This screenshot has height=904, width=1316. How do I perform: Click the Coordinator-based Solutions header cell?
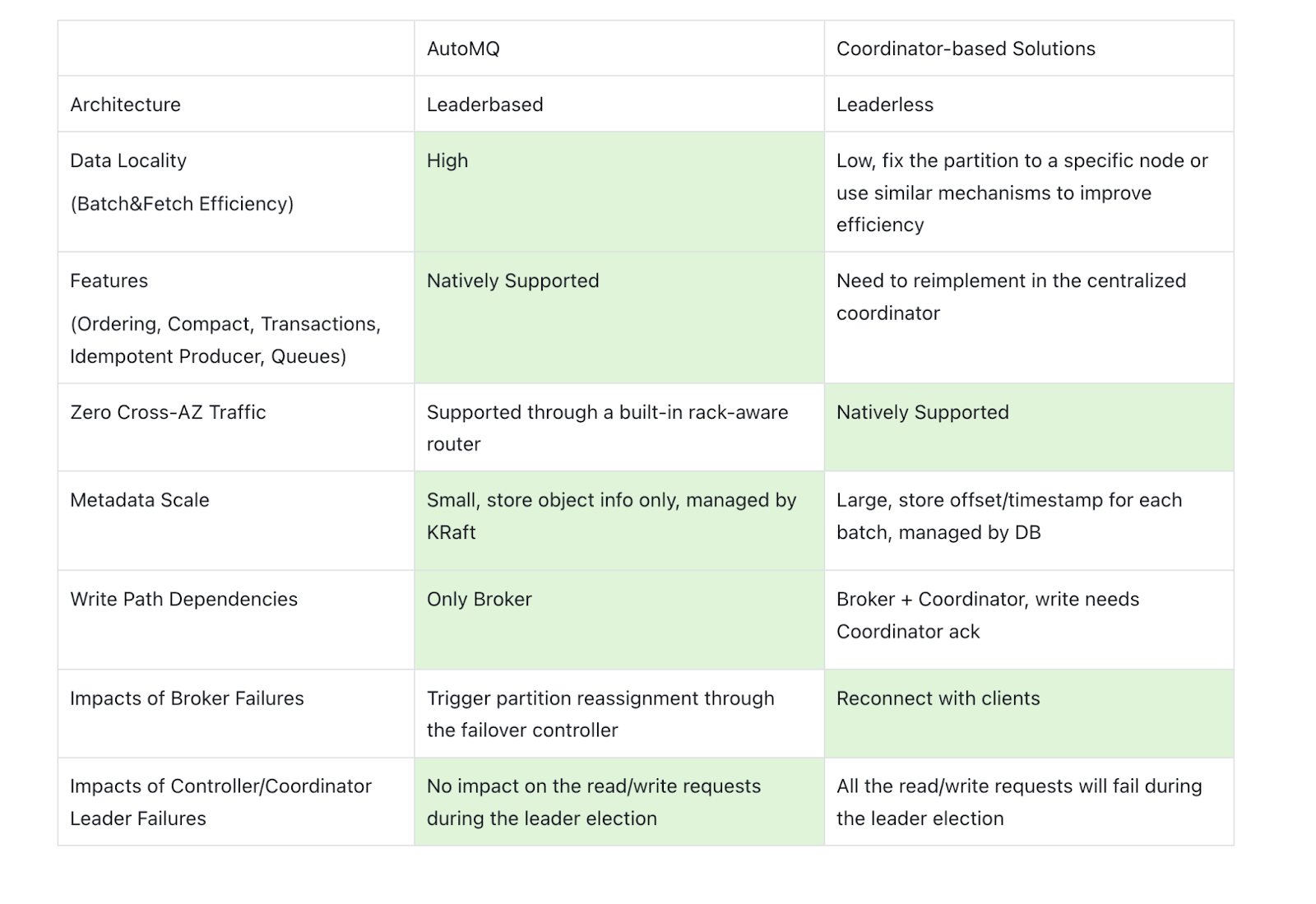(x=966, y=49)
